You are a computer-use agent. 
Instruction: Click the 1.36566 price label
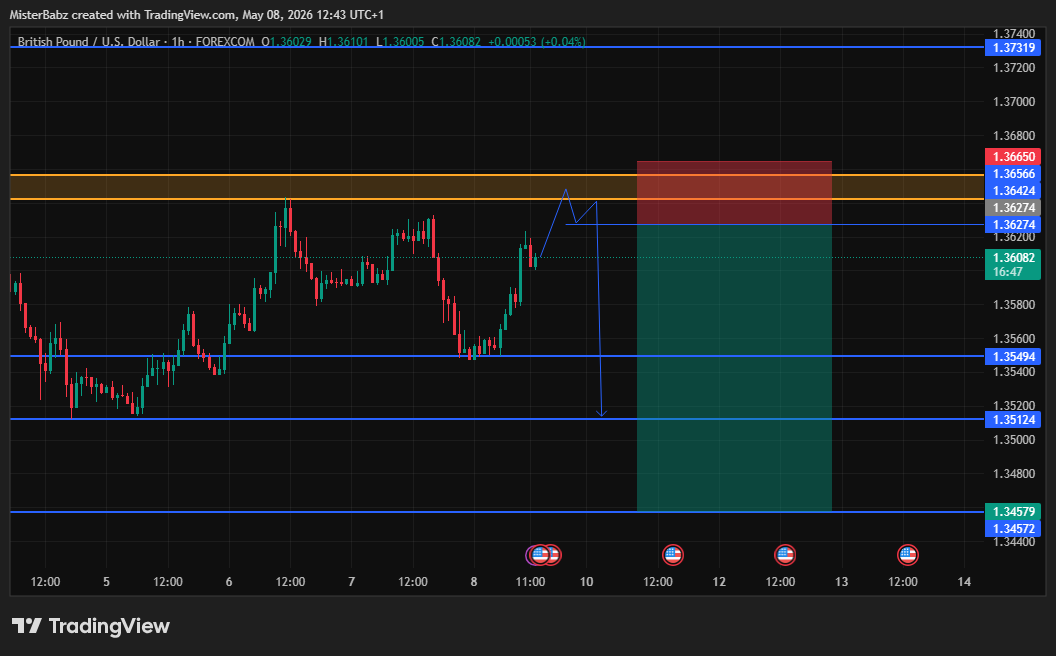1013,174
